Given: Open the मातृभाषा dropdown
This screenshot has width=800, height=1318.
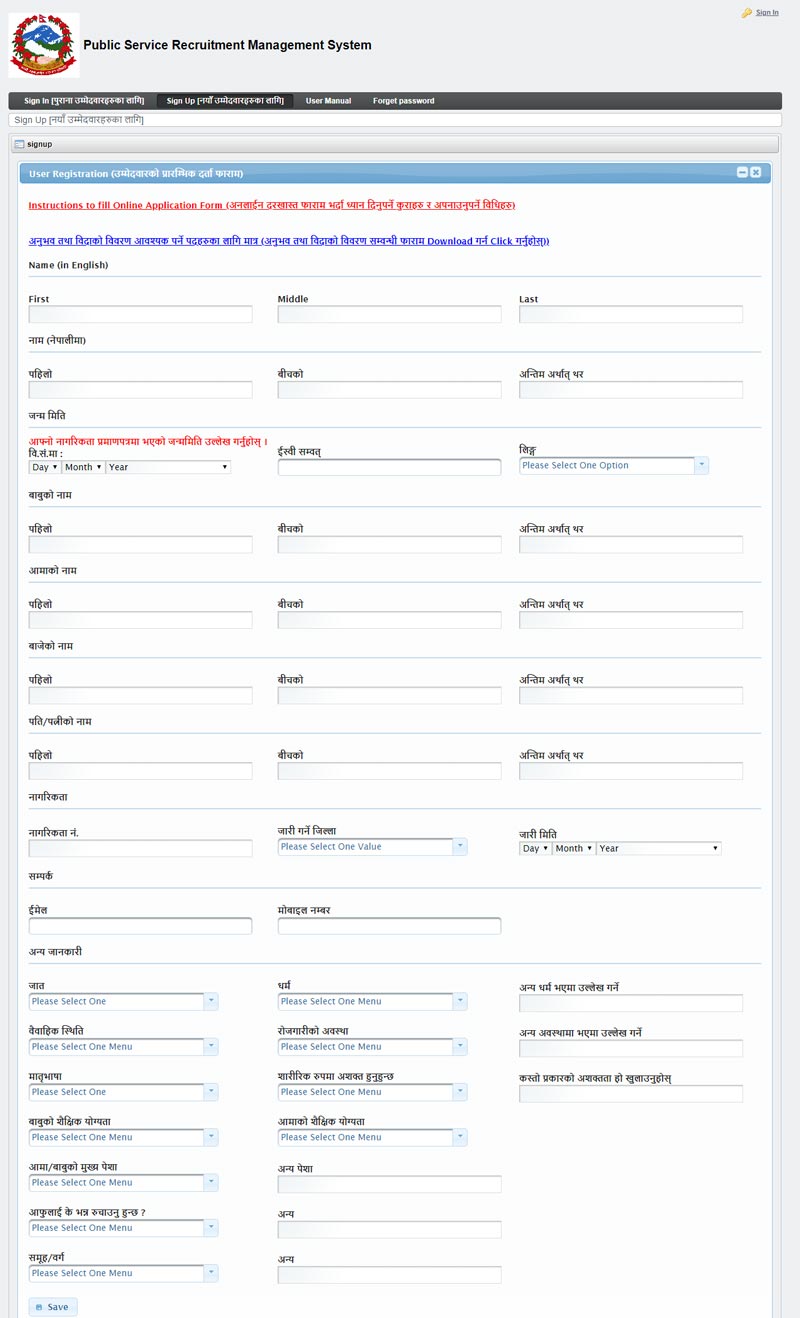Looking at the screenshot, I should point(124,1092).
